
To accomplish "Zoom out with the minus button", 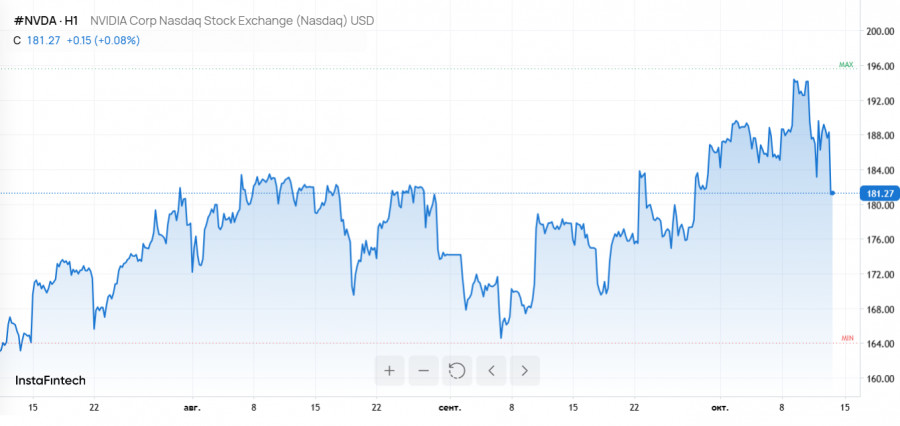I will [x=423, y=371].
